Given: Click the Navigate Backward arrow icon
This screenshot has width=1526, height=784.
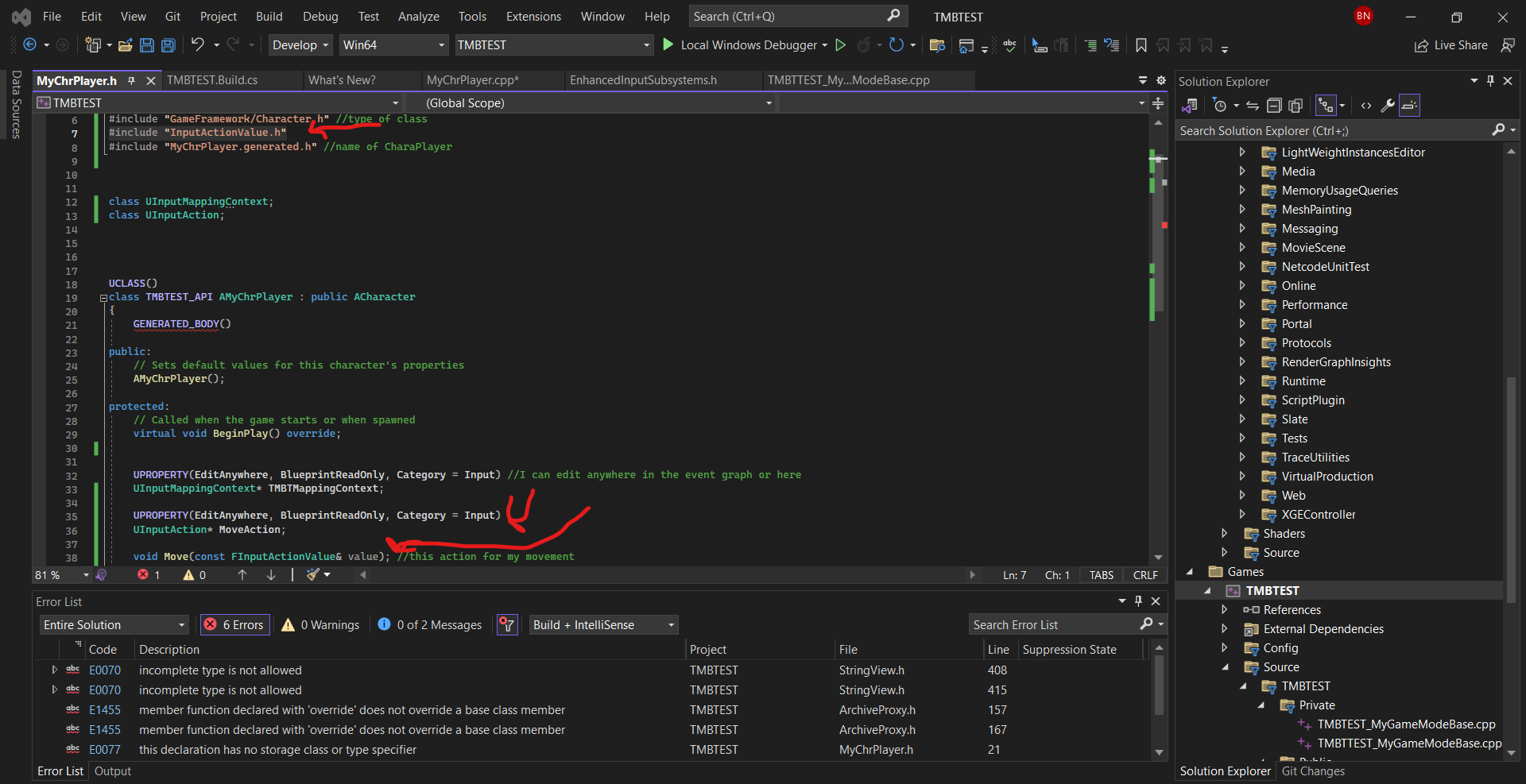Looking at the screenshot, I should (x=30, y=45).
